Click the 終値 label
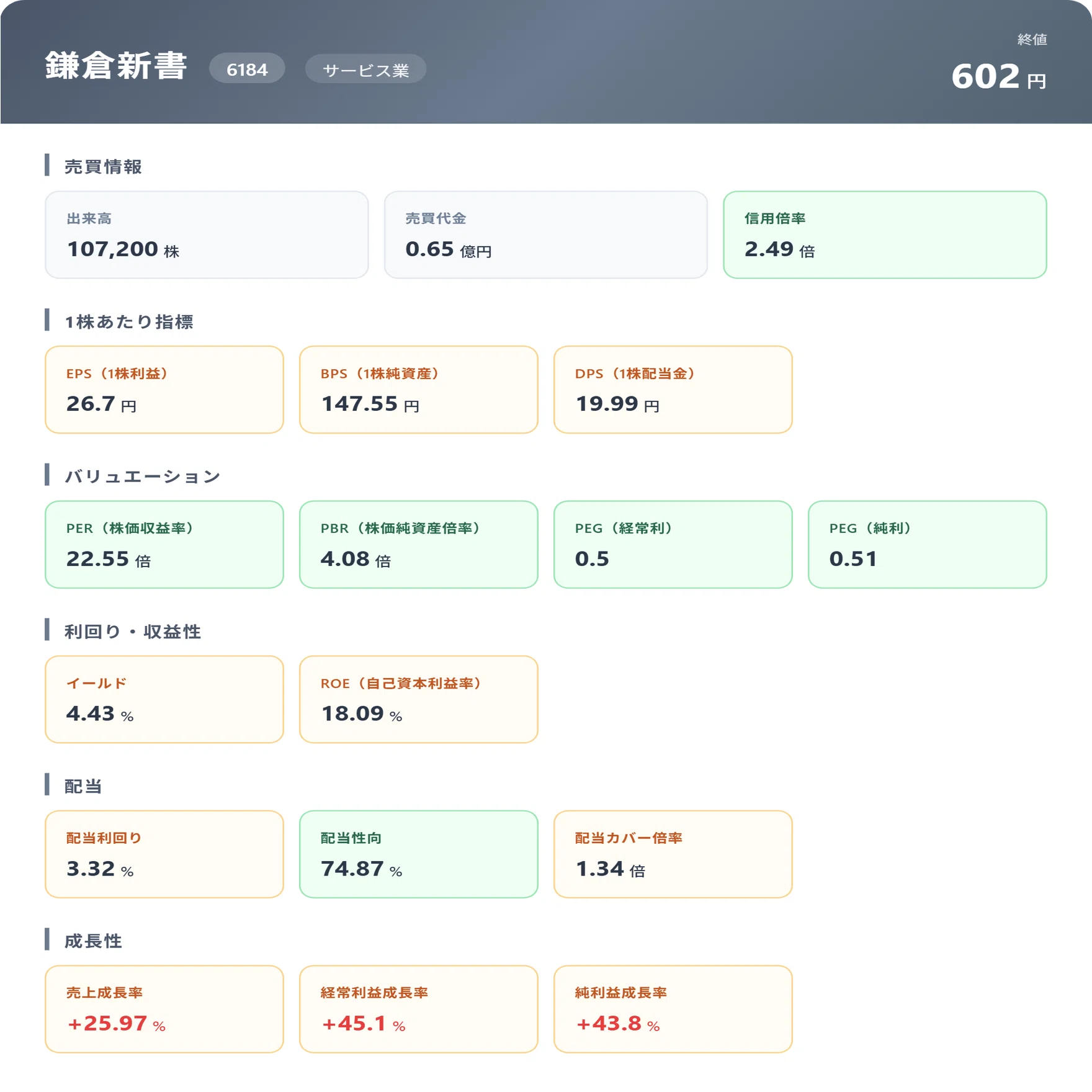The width and height of the screenshot is (1092, 1092). pos(1032,39)
